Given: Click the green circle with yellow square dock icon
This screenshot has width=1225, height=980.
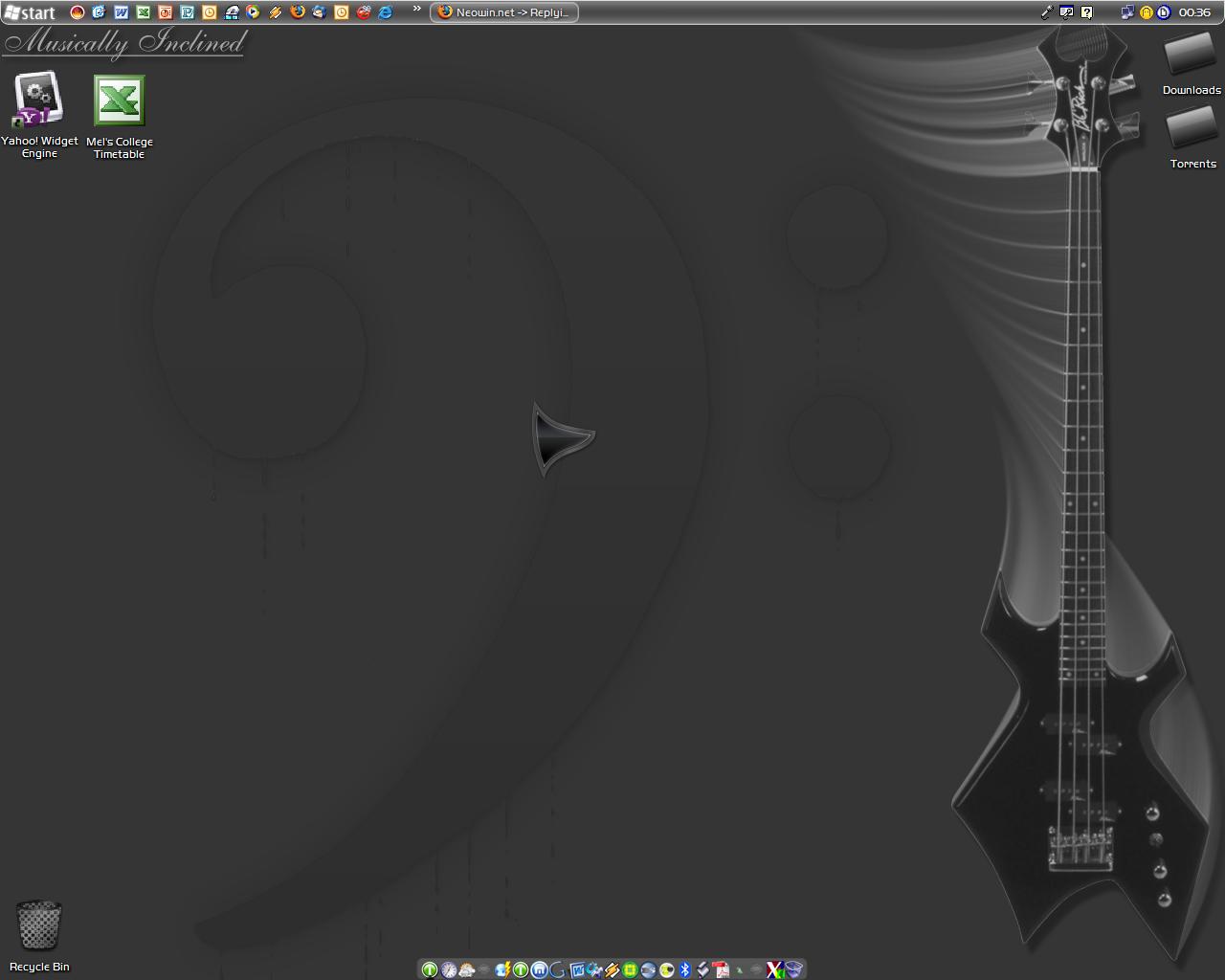Looking at the screenshot, I should pos(631,970).
